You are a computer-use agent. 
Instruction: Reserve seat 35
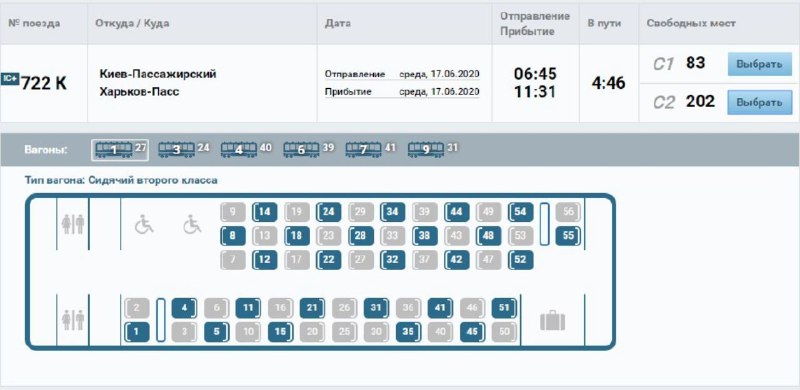tap(408, 332)
